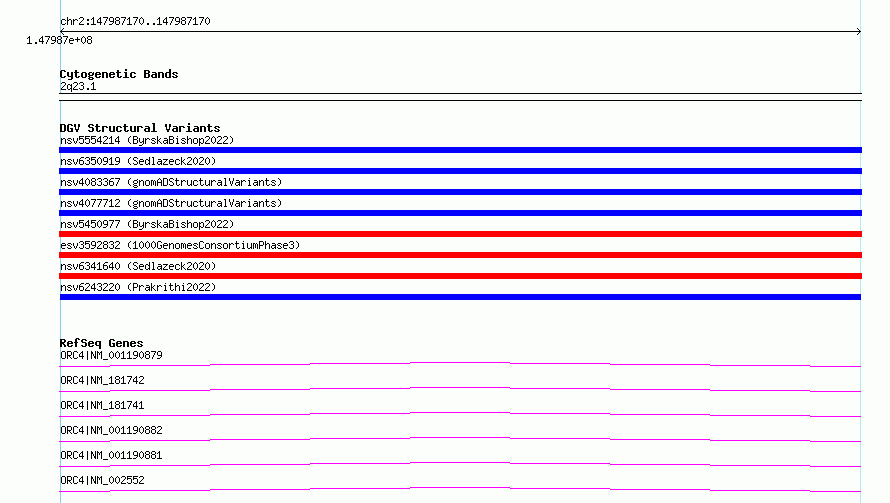Viewport: 890px width, 503px height.
Task: Click ORC4|NM_002552 transcript label
Action: click(x=102, y=480)
